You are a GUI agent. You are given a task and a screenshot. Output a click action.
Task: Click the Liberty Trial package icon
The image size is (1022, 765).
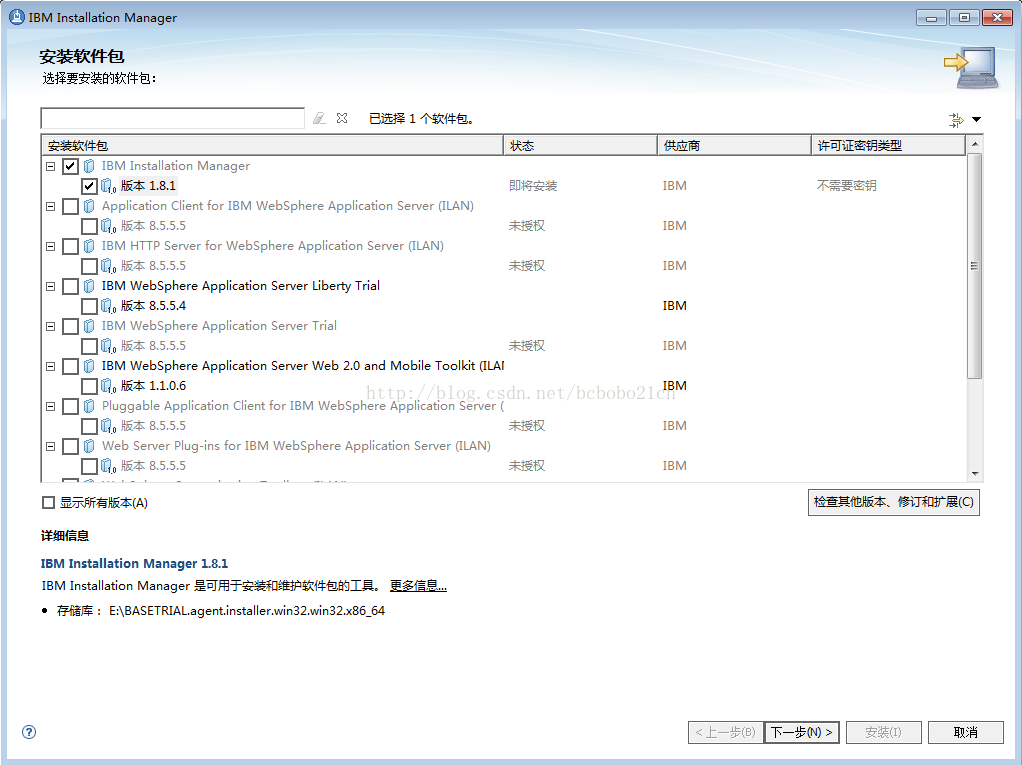click(x=89, y=285)
